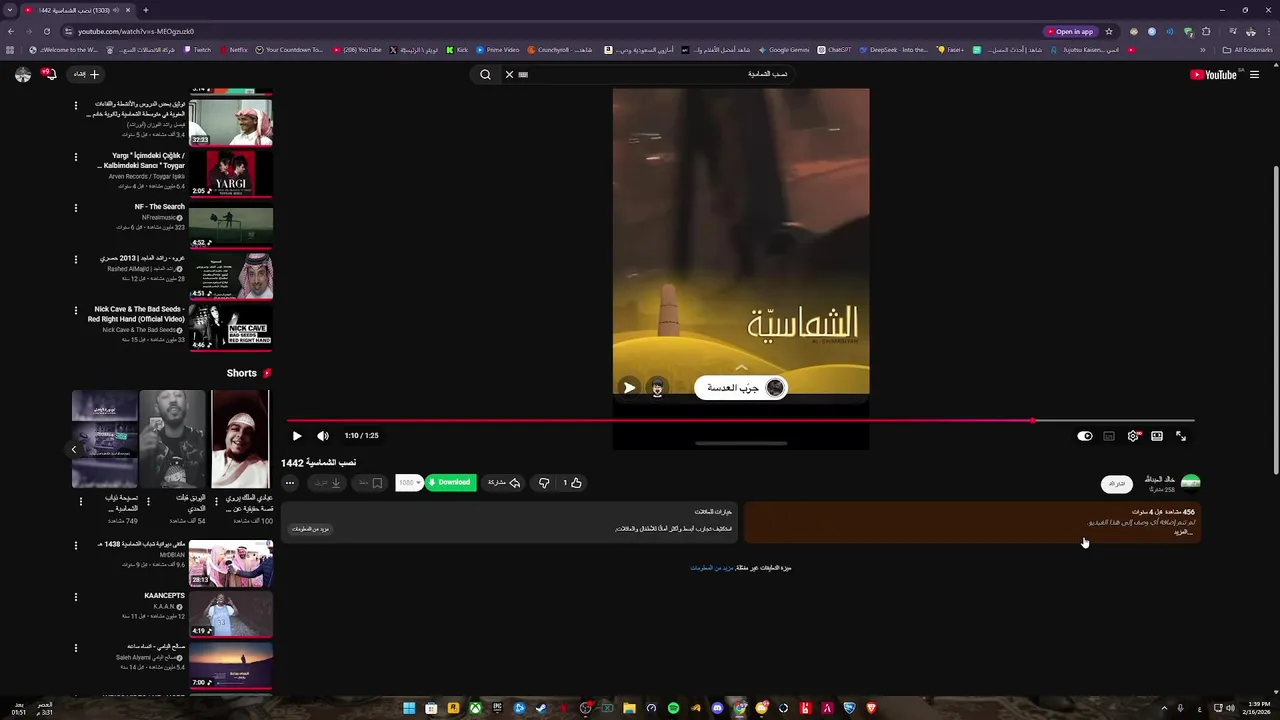The width and height of the screenshot is (1280, 720).
Task: Click the subscribe (اشتراك) button
Action: (1117, 484)
